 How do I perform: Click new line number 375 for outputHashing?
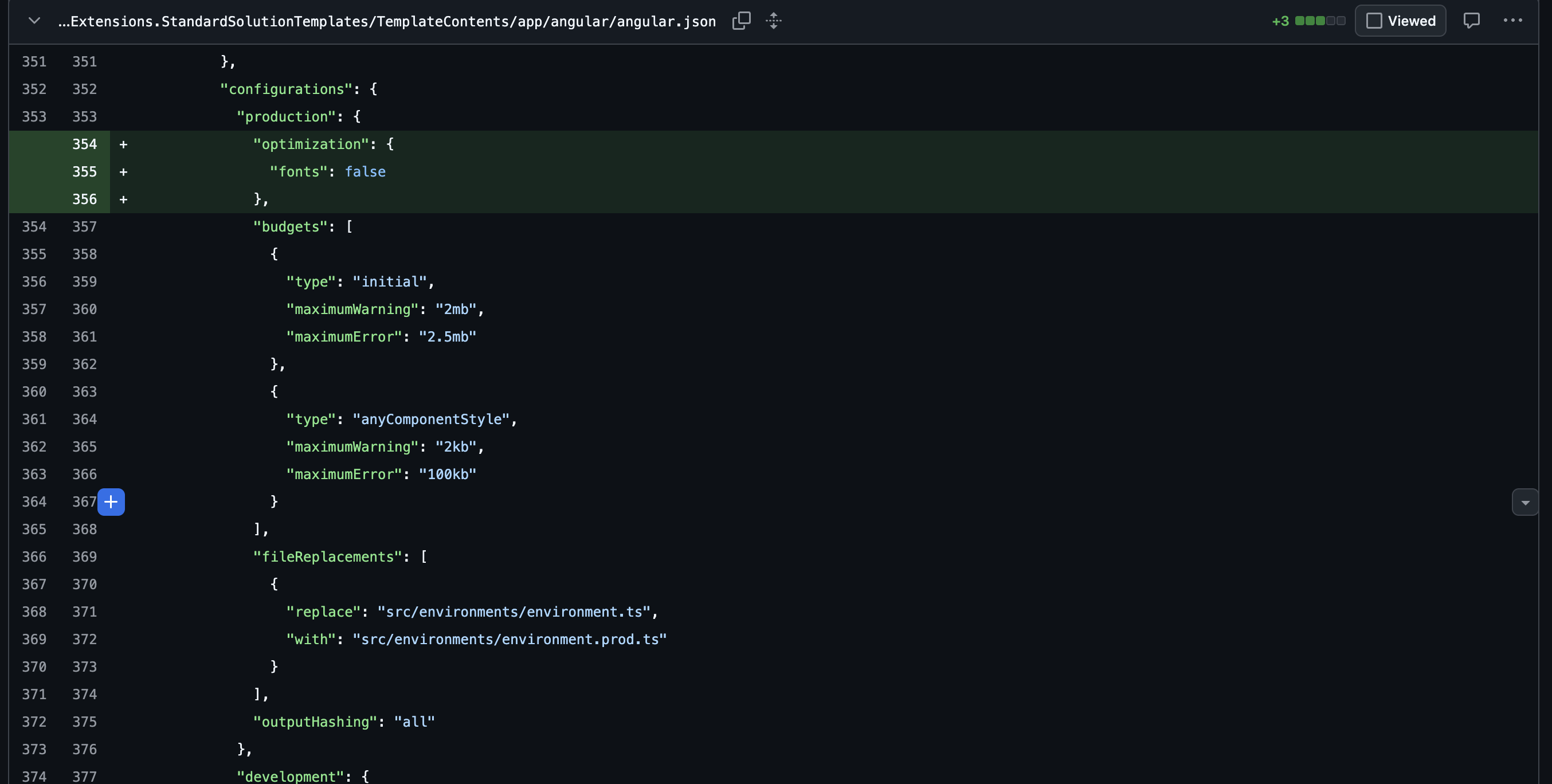[84, 722]
